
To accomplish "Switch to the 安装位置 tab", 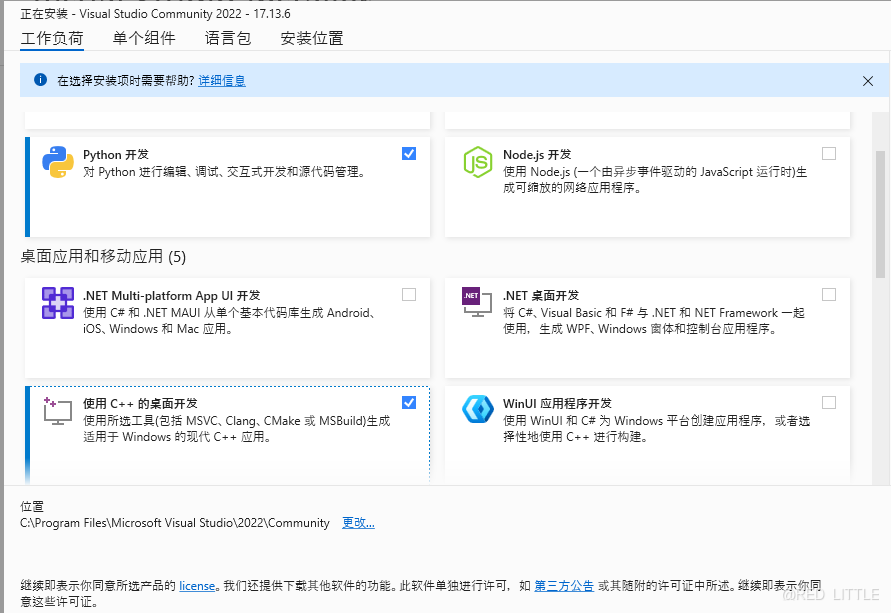I will click(312, 39).
